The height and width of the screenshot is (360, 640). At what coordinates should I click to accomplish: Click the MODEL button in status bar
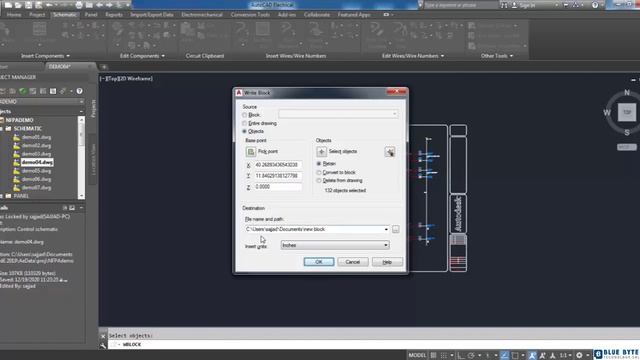(x=417, y=355)
